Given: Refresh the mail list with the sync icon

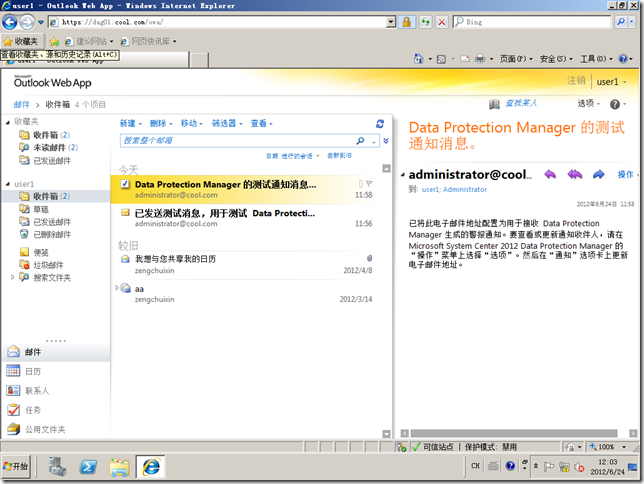Looking at the screenshot, I should pyautogui.click(x=380, y=123).
